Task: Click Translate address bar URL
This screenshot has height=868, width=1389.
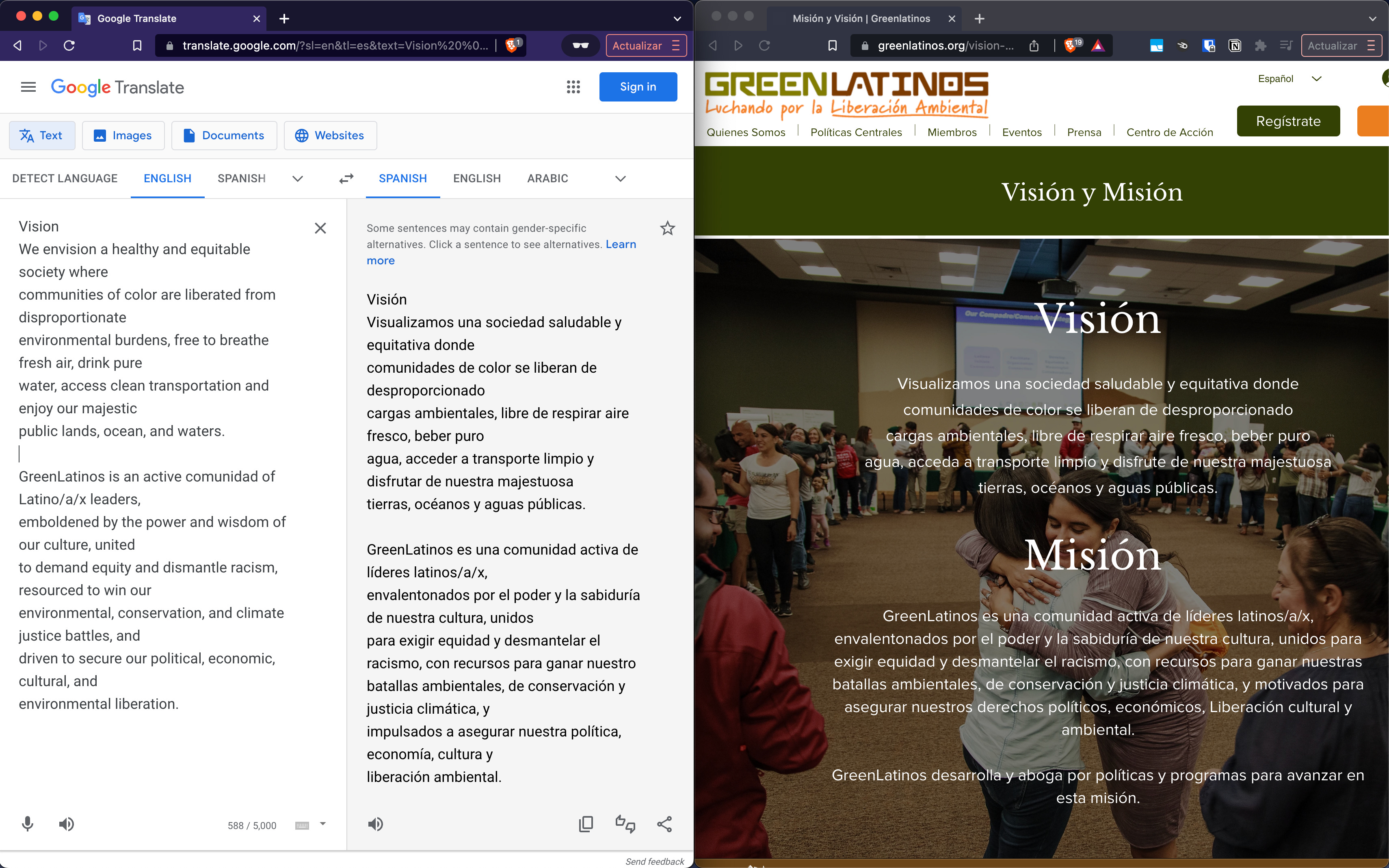Action: tap(335, 45)
